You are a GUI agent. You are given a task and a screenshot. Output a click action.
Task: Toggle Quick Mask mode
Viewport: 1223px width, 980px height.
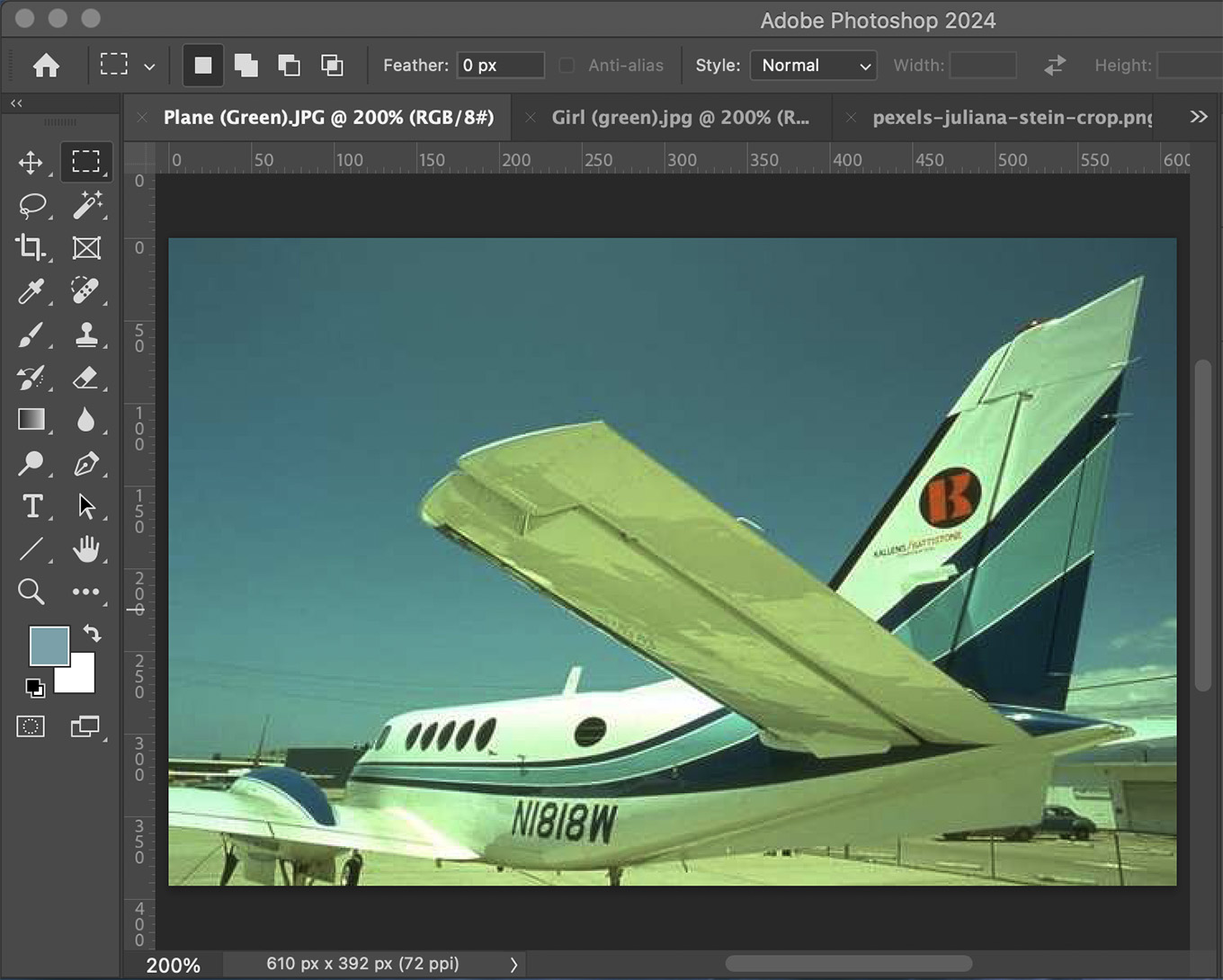click(31, 726)
